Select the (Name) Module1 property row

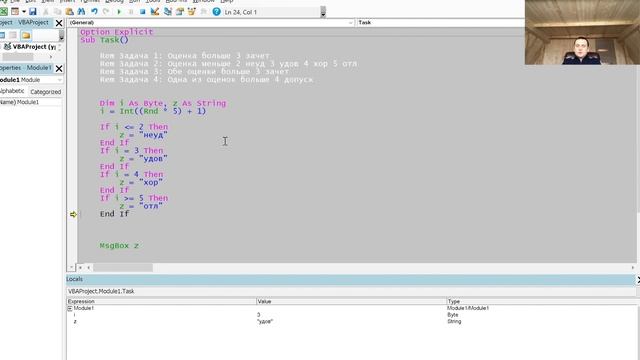[x=31, y=102]
